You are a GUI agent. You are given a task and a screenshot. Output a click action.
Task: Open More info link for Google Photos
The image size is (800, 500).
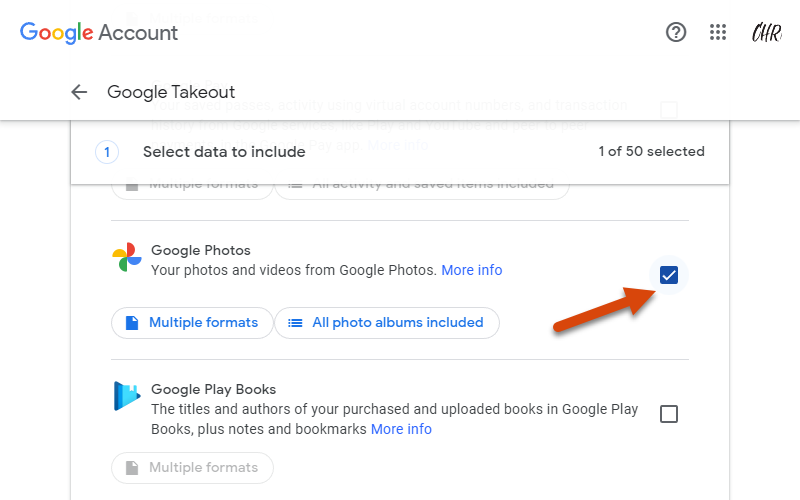point(471,270)
